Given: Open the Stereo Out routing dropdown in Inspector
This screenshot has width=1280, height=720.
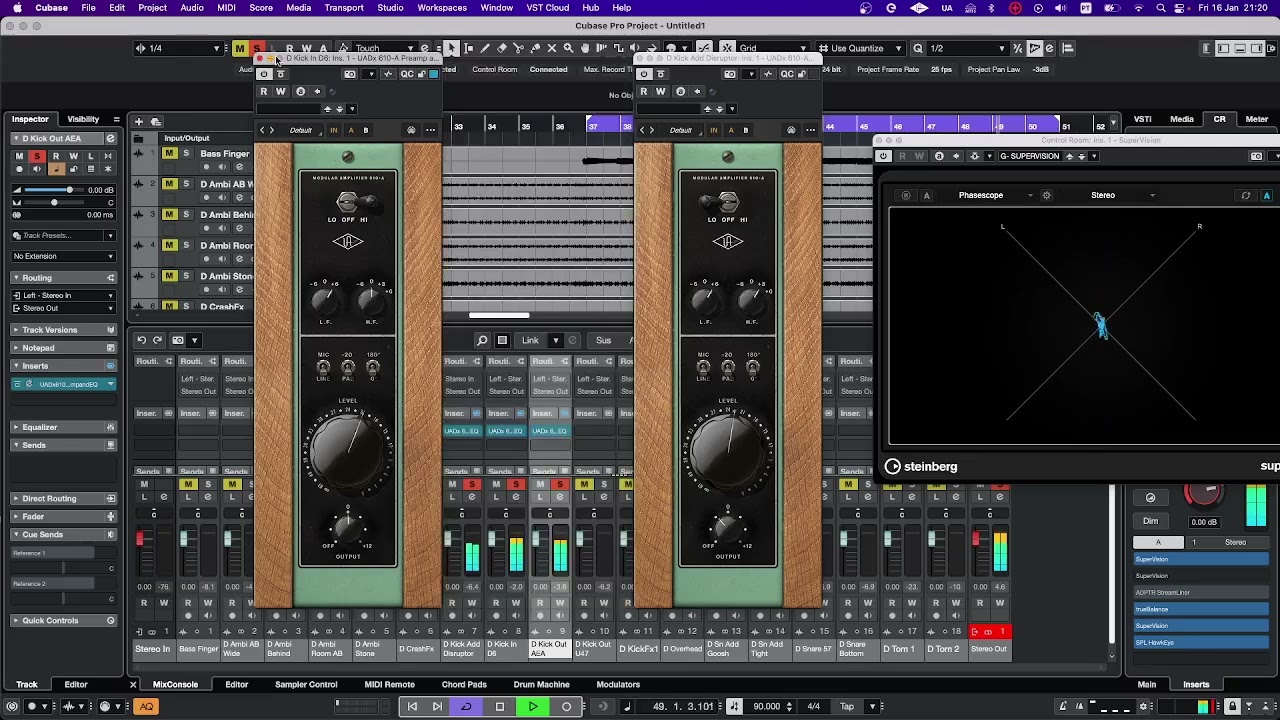Looking at the screenshot, I should [64, 308].
